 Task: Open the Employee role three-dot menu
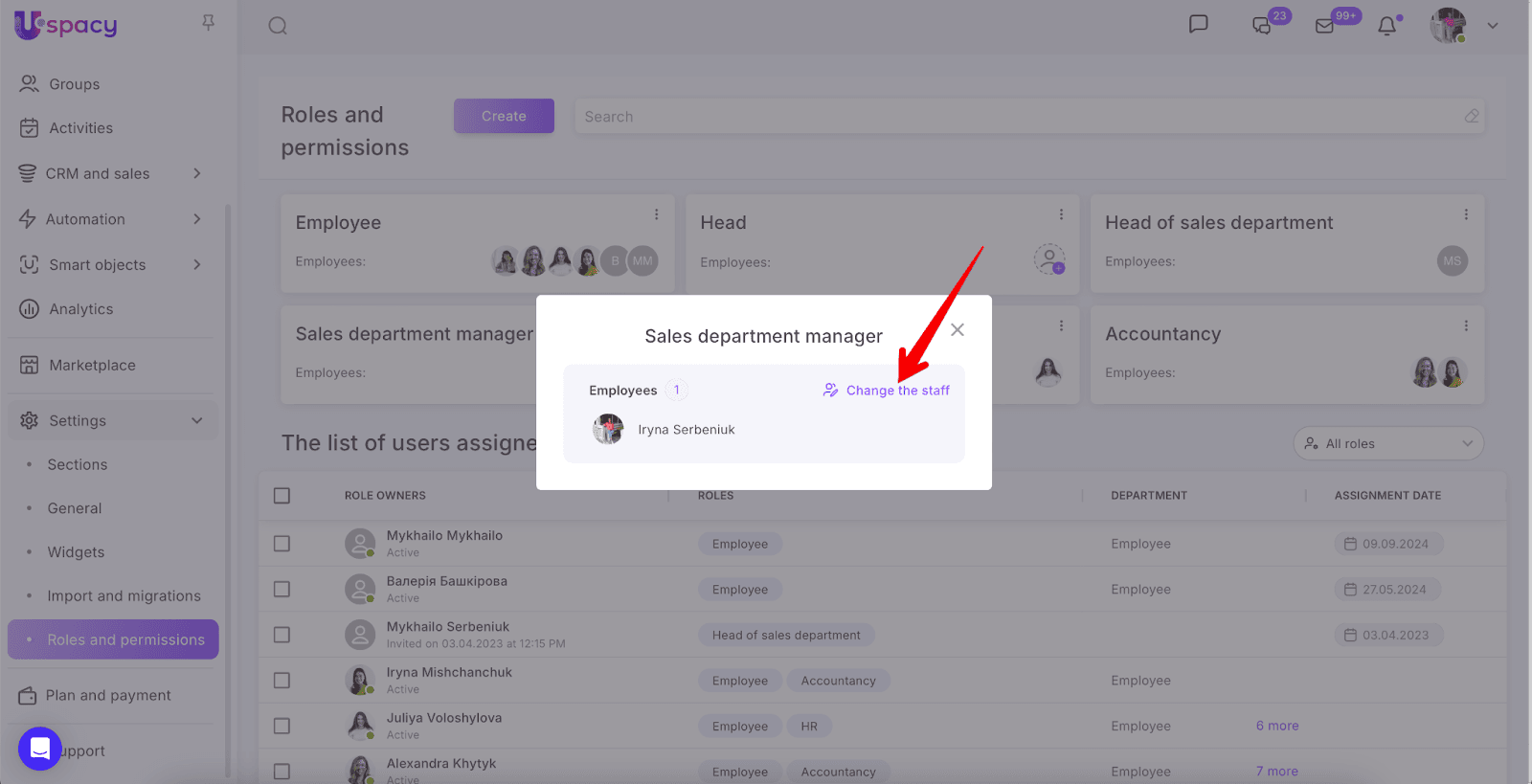[x=656, y=214]
